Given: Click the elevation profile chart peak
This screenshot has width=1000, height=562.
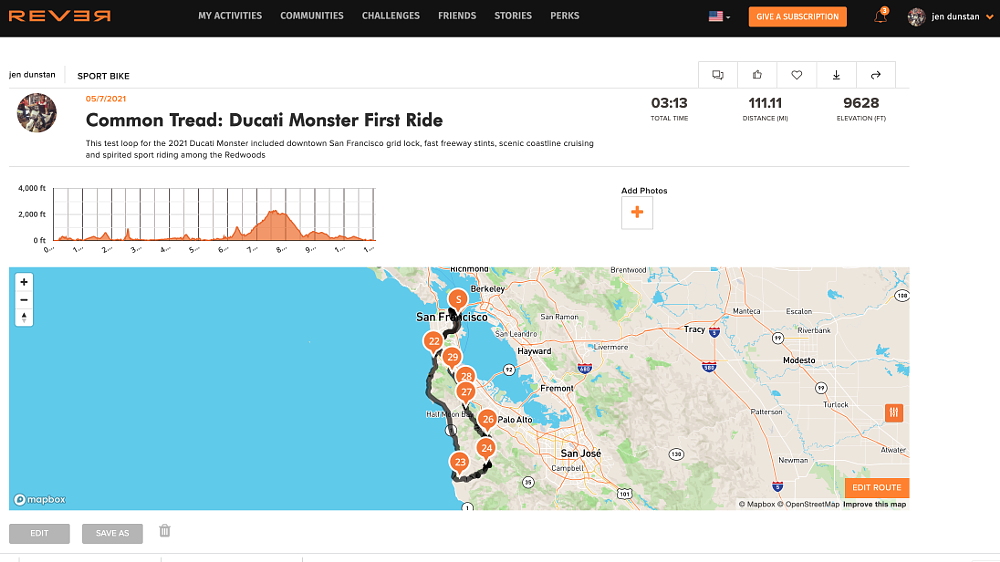Looking at the screenshot, I should [275, 213].
